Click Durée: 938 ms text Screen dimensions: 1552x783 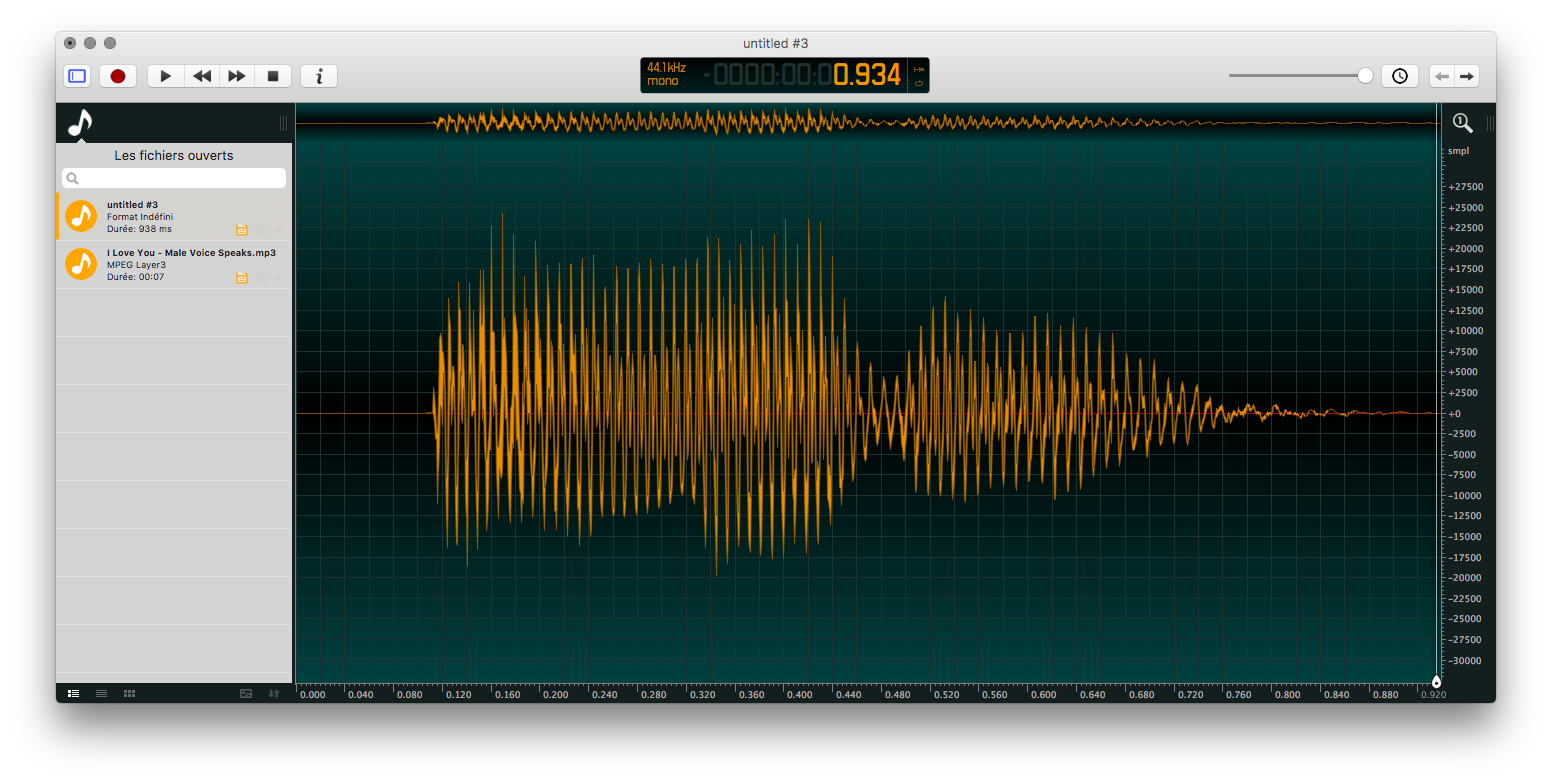click(x=139, y=229)
